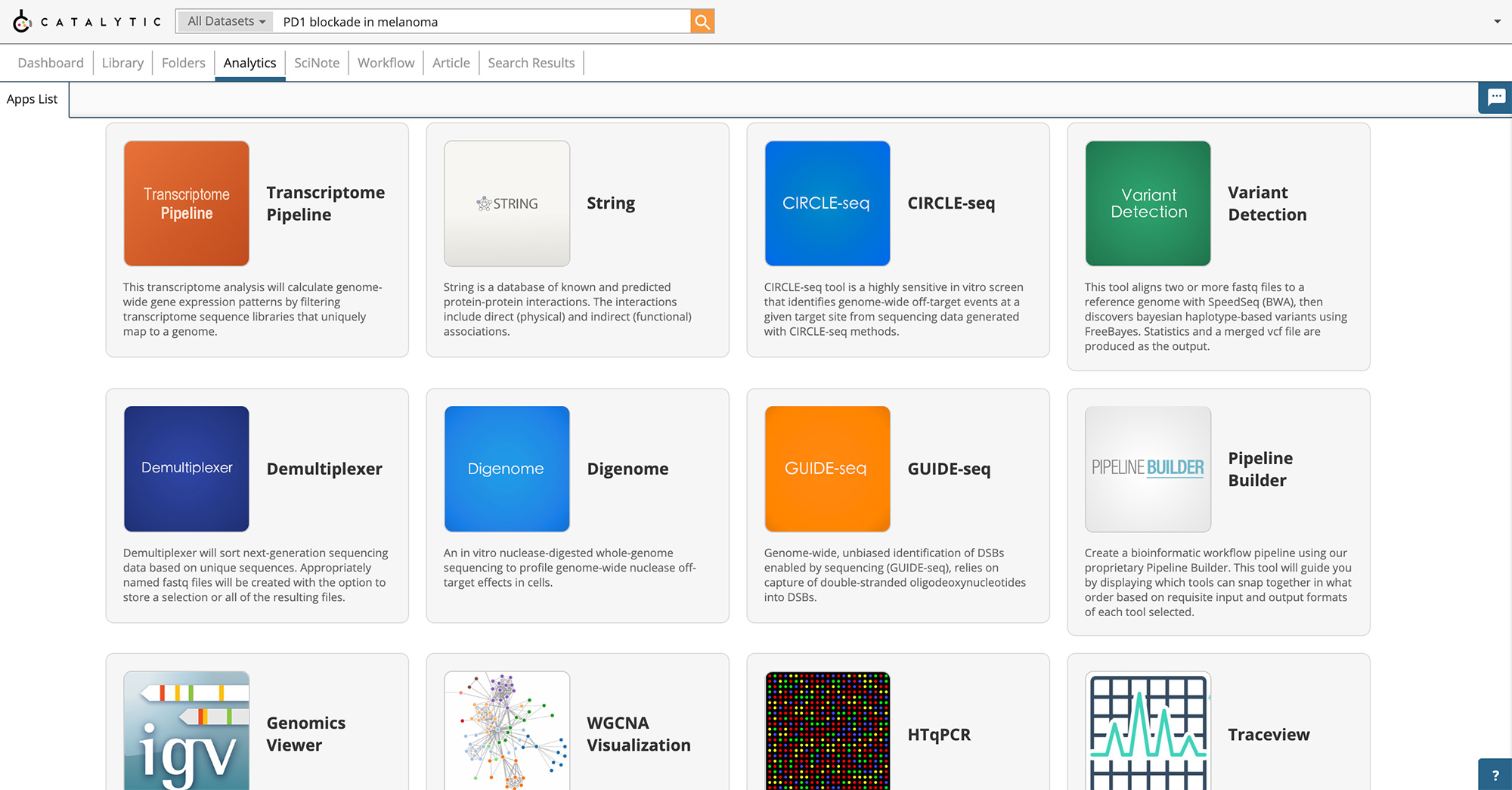Screen dimensions: 1512x790
Task: Open the Traceview waveform icon
Action: point(1148,730)
